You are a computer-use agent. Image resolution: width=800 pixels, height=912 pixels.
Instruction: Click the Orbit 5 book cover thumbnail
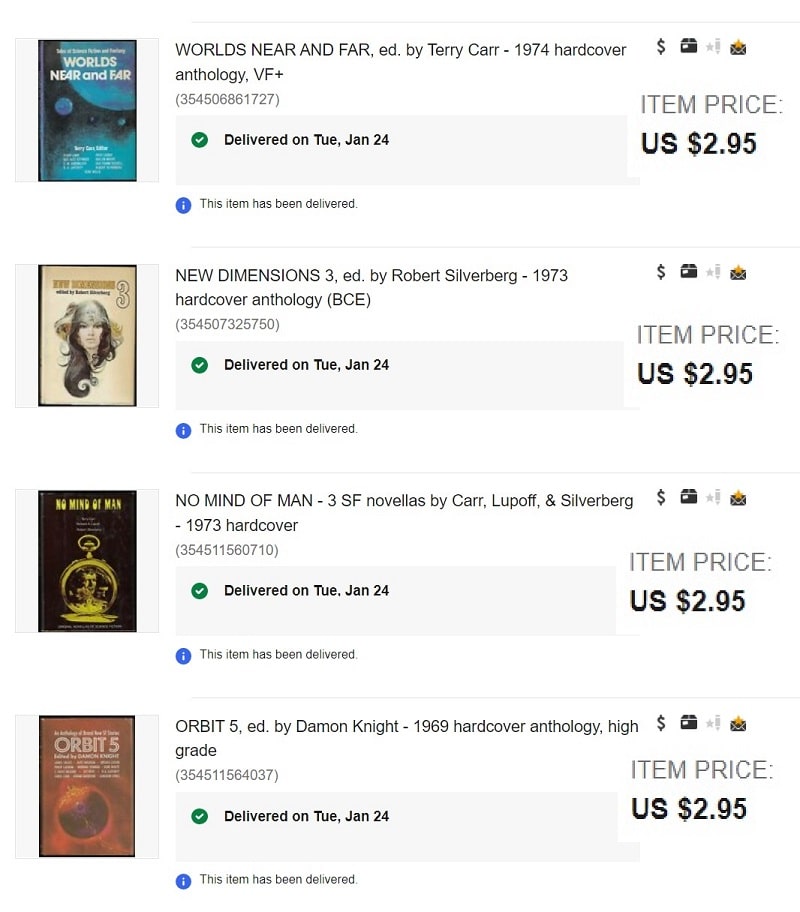[87, 786]
